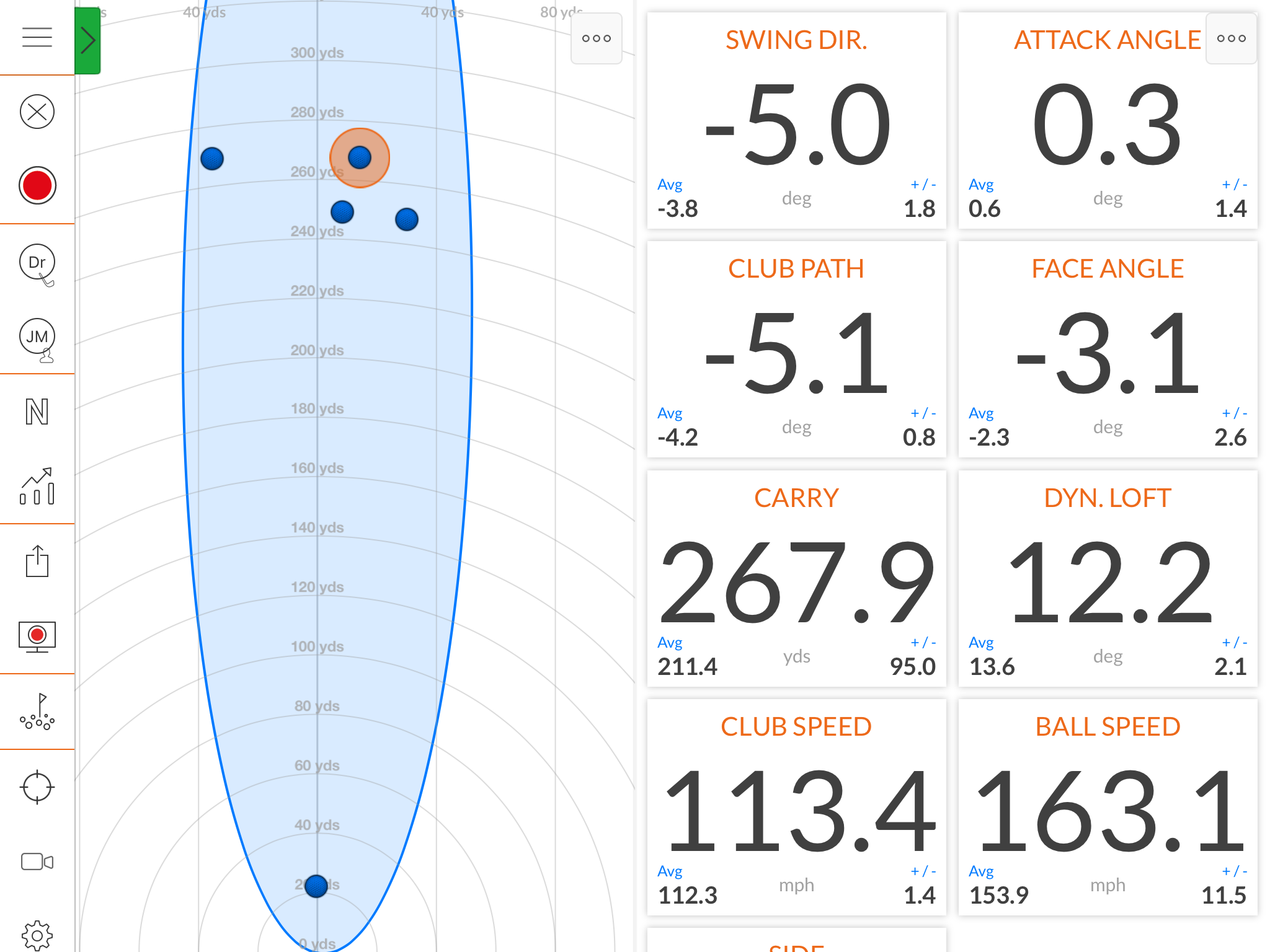Select the 20 yds short shot dot
This screenshot has height=952, width=1270.
316,886
